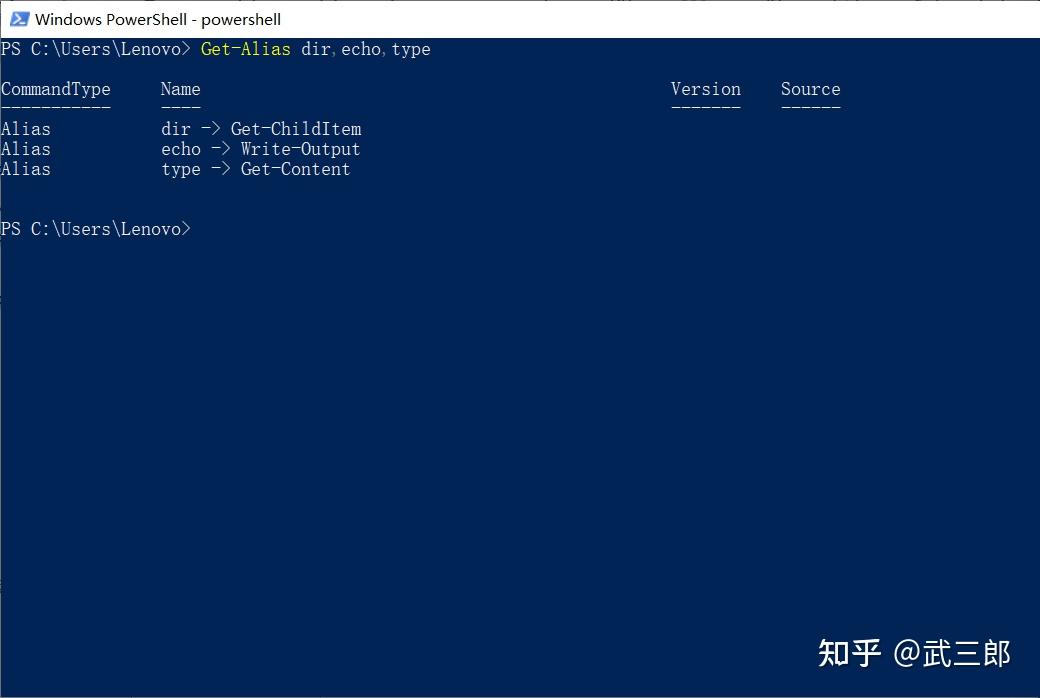
Task: Click the PowerShell icon in the title bar
Action: pyautogui.click(x=18, y=18)
